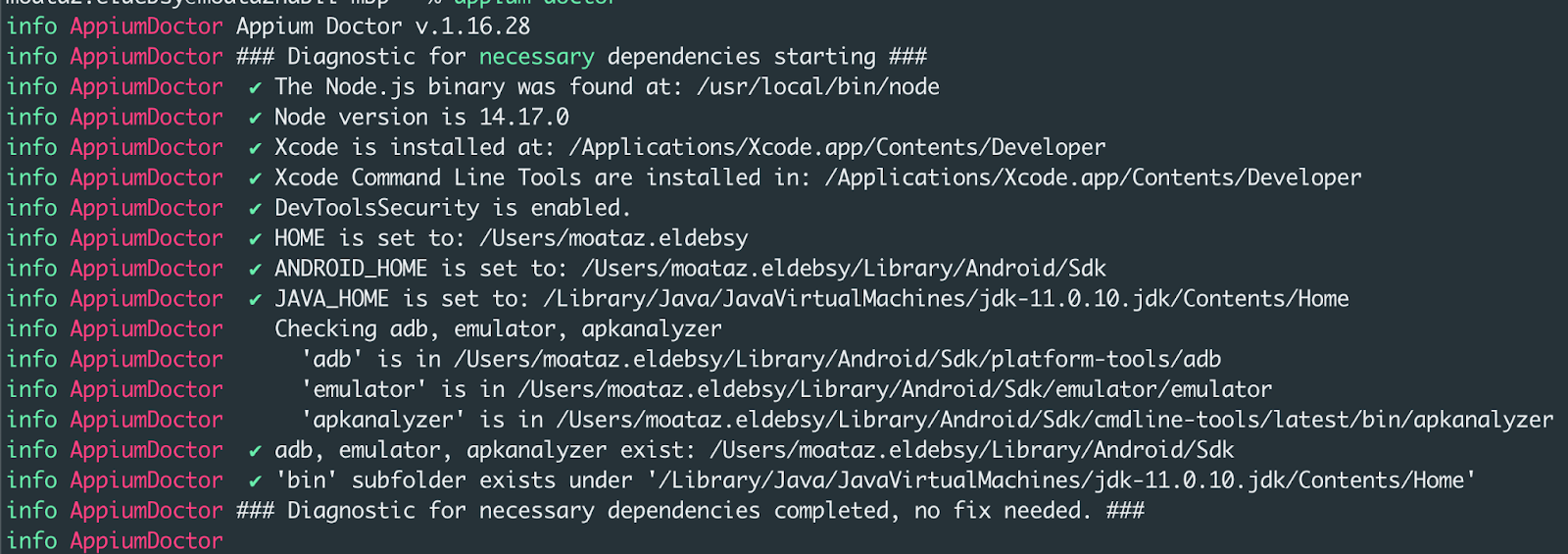Click the 'ANDROID_HOME is set to:' text

421,269
